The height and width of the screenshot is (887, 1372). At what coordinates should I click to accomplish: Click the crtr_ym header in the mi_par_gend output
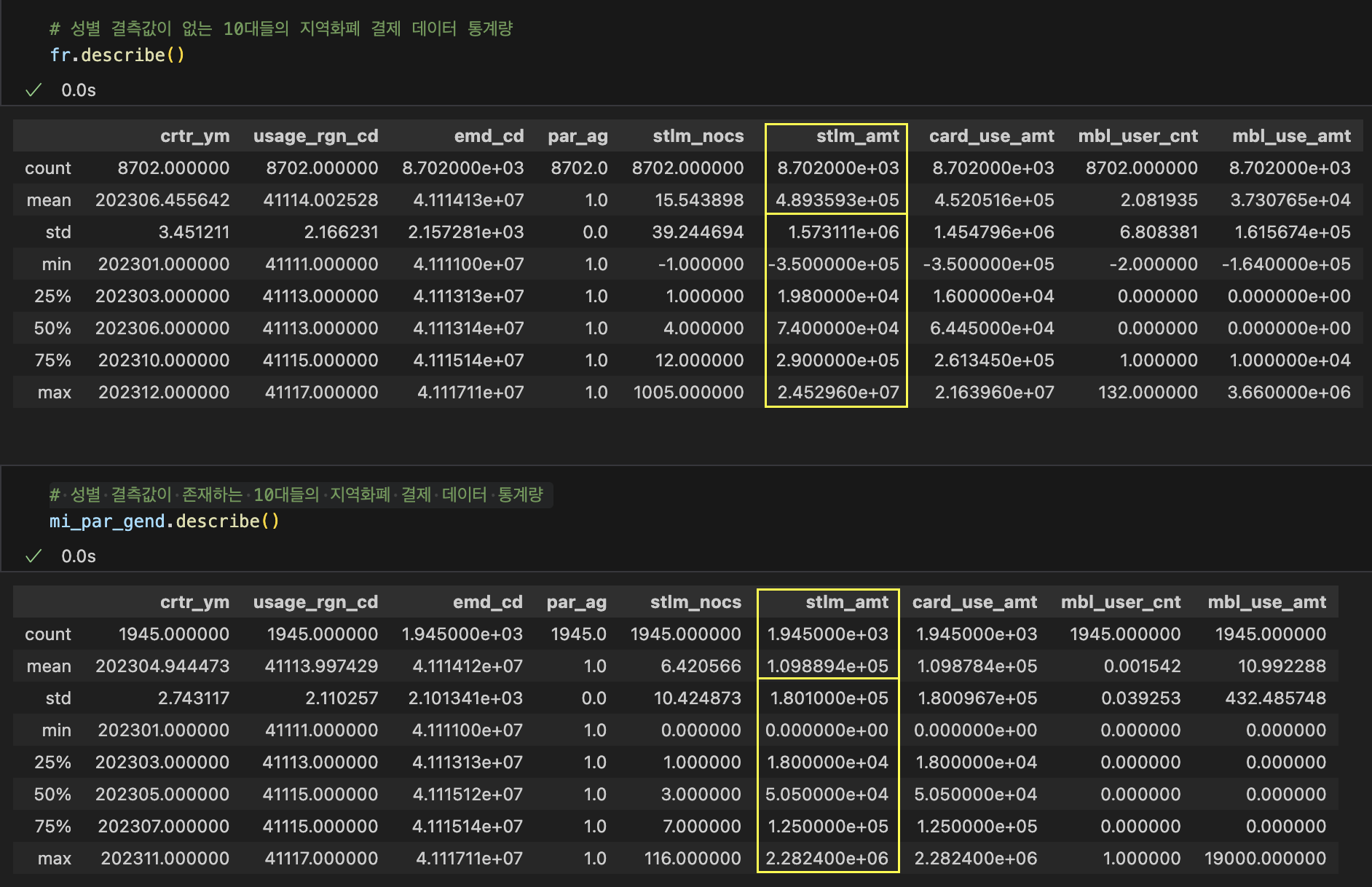click(195, 602)
